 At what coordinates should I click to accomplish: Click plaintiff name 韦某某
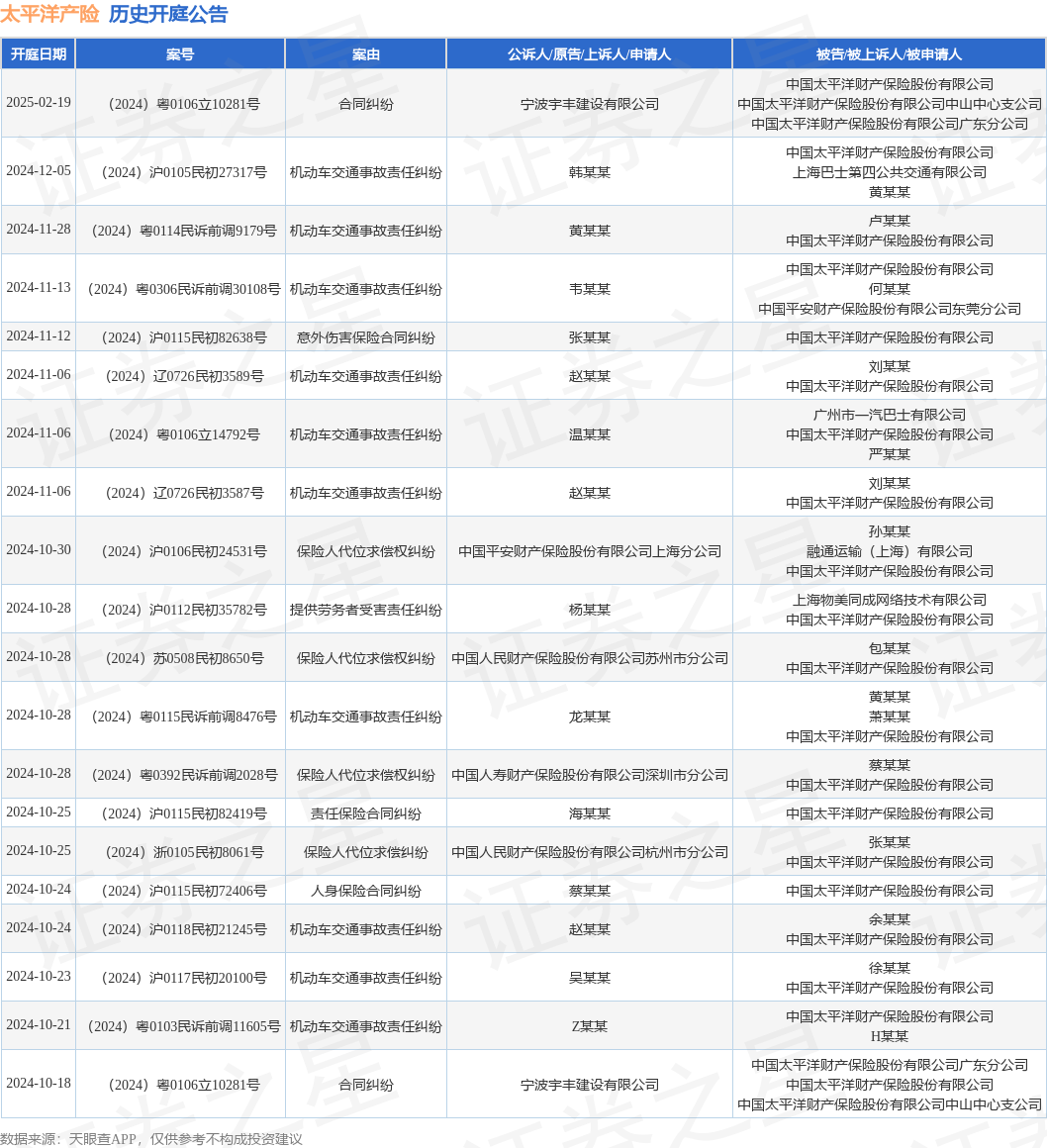pyautogui.click(x=590, y=289)
